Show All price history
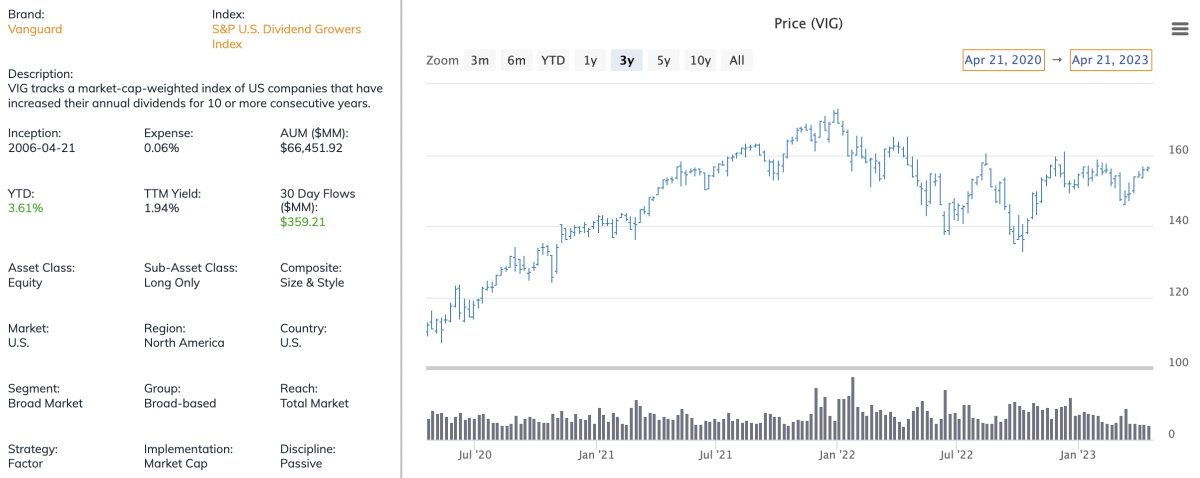The height and width of the screenshot is (478, 1200). 737,60
